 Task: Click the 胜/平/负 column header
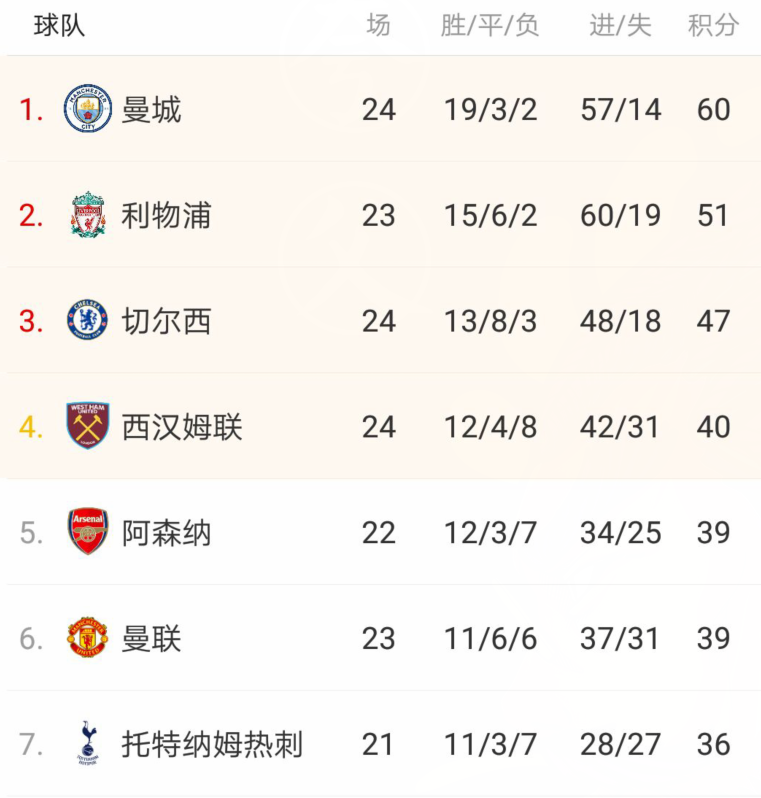point(490,25)
